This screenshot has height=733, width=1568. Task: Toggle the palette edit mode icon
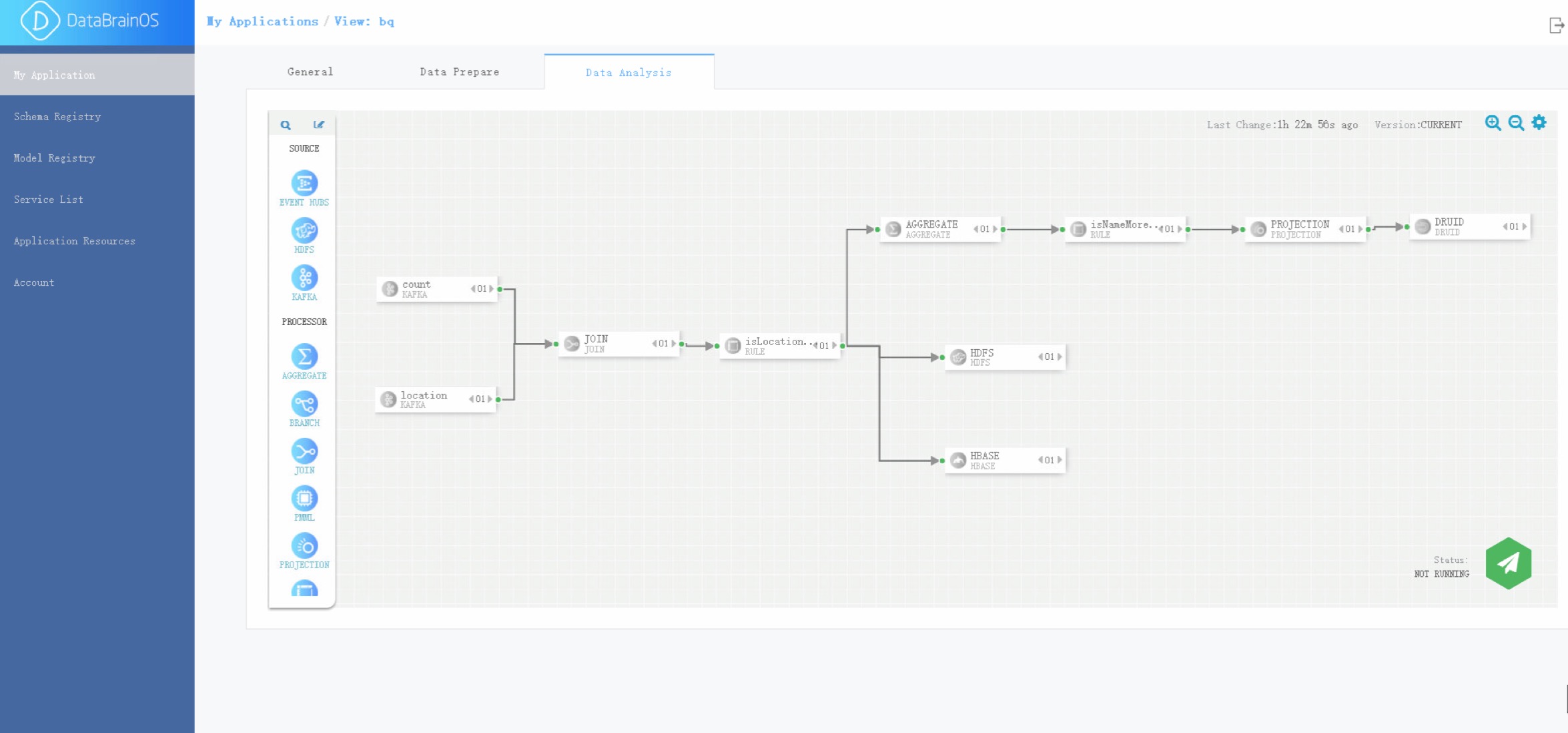tap(319, 125)
